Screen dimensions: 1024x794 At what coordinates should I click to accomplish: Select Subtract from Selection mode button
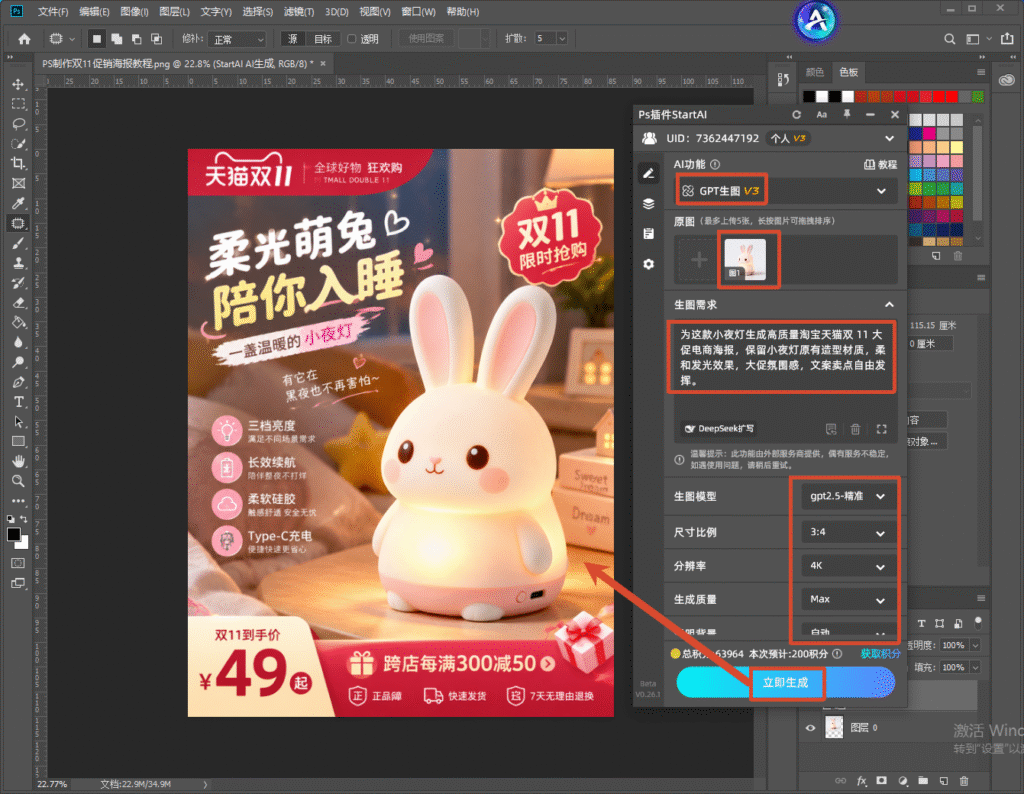pyautogui.click(x=136, y=39)
